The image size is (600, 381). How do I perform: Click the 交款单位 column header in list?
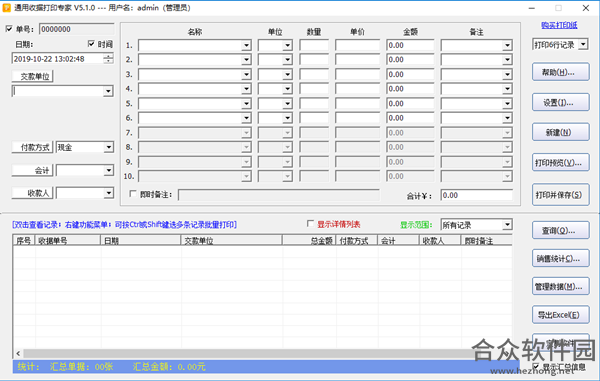[x=232, y=241]
